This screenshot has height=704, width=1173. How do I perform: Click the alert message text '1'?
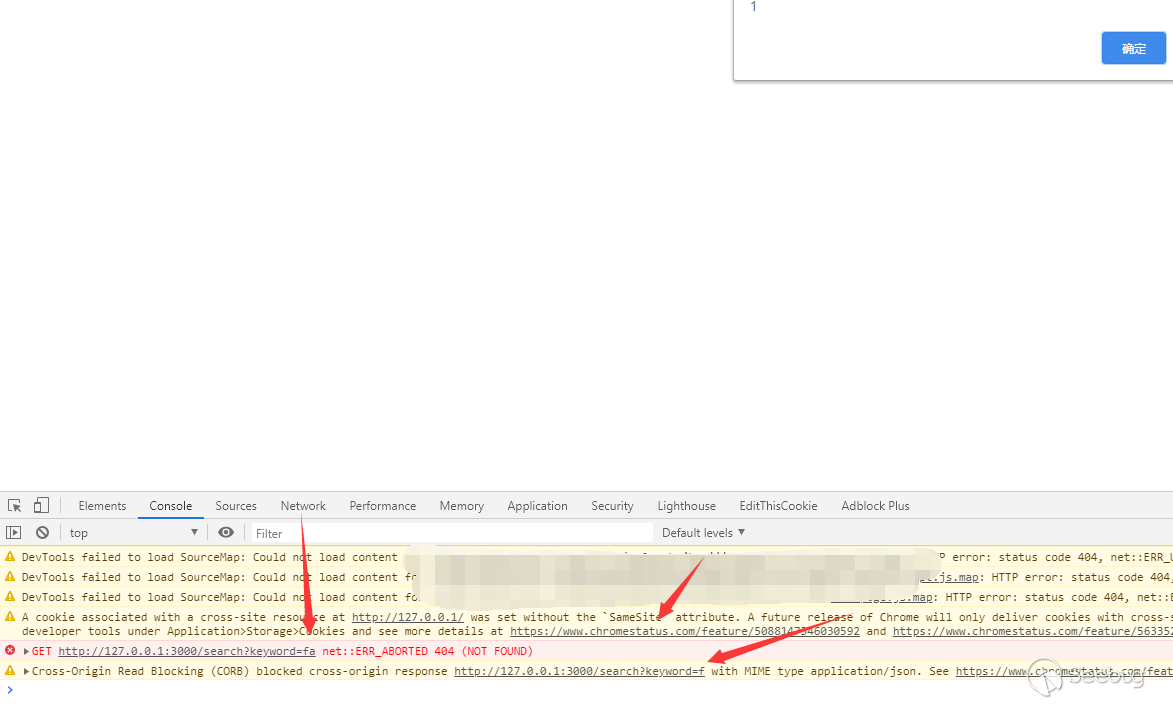tap(753, 7)
